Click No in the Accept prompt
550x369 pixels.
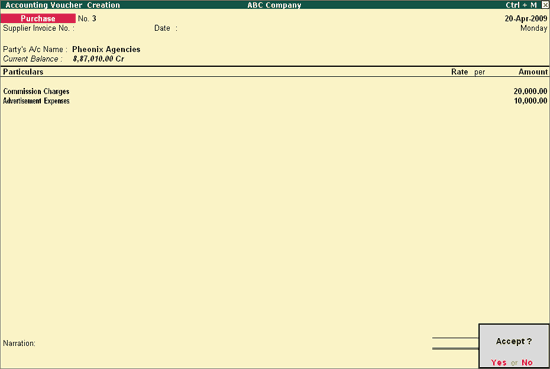[x=527, y=362]
